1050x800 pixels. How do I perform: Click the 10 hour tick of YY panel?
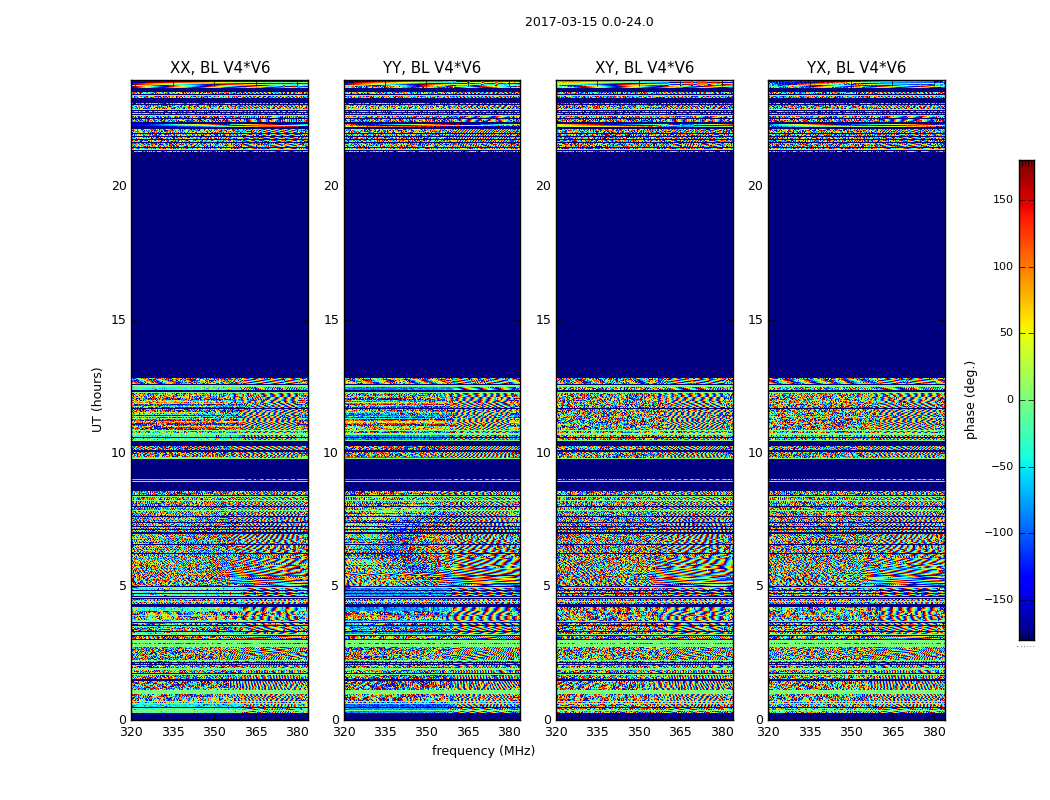331,453
